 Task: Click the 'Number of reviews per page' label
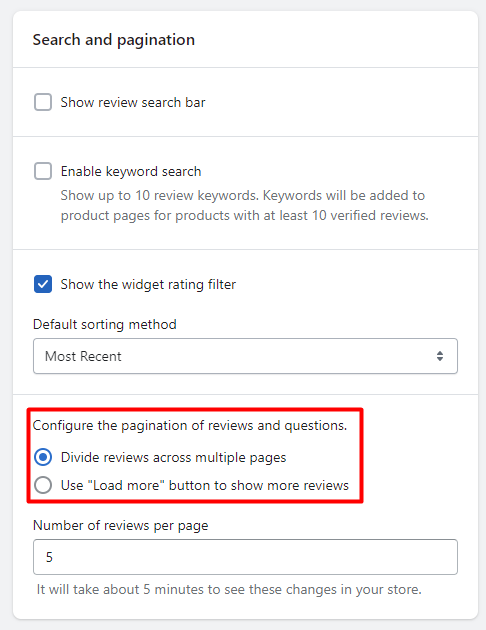coord(120,526)
